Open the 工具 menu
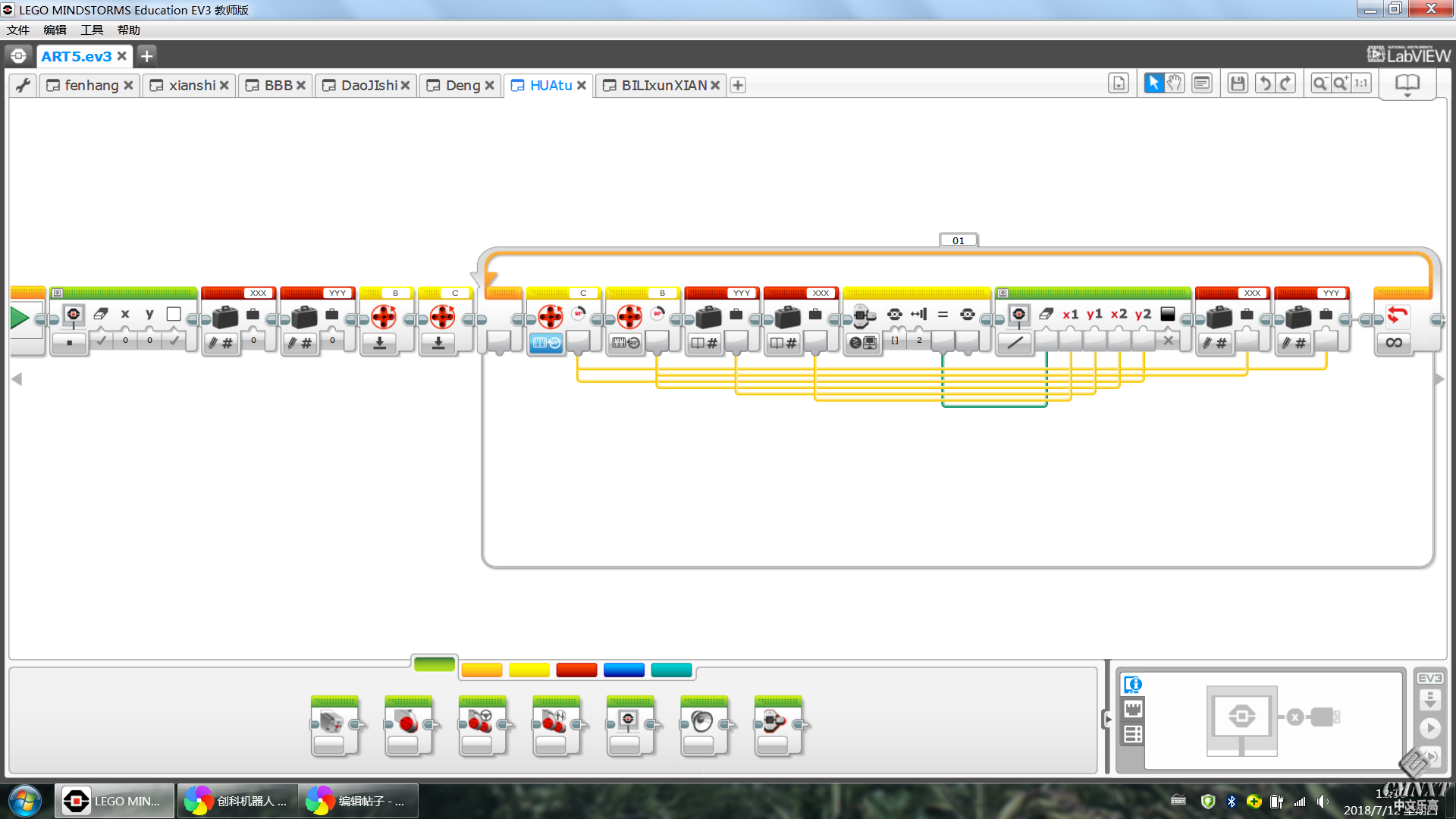The image size is (1456, 819). coord(92,30)
